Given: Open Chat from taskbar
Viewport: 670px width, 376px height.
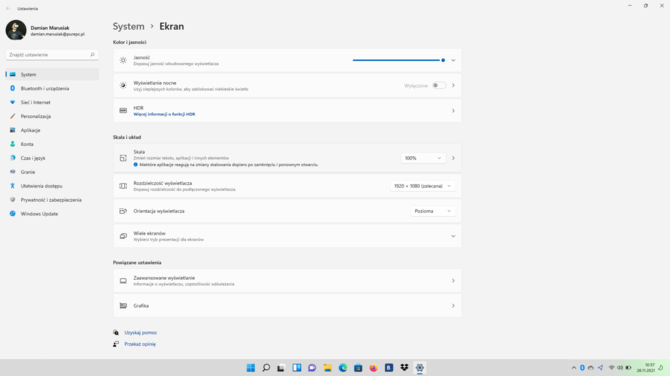Looking at the screenshot, I should 312,367.
